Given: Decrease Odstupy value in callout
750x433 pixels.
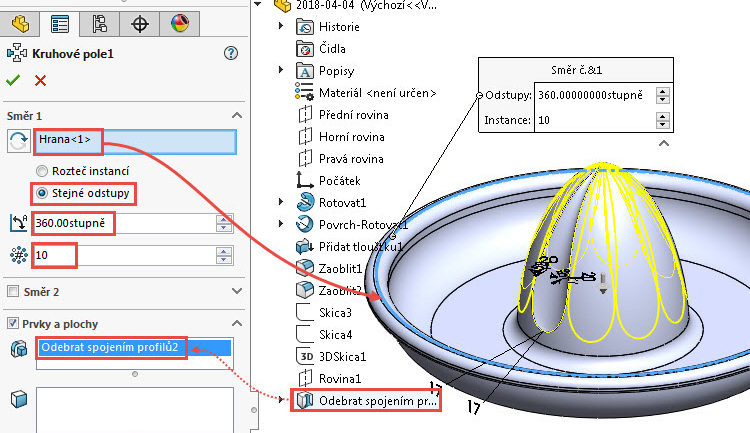Looking at the screenshot, I should [x=662, y=100].
